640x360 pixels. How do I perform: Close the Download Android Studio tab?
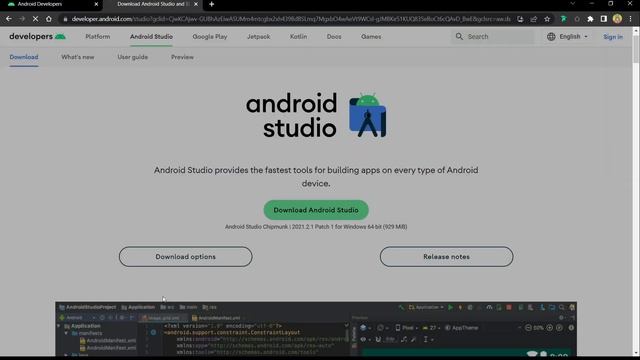pos(196,4)
